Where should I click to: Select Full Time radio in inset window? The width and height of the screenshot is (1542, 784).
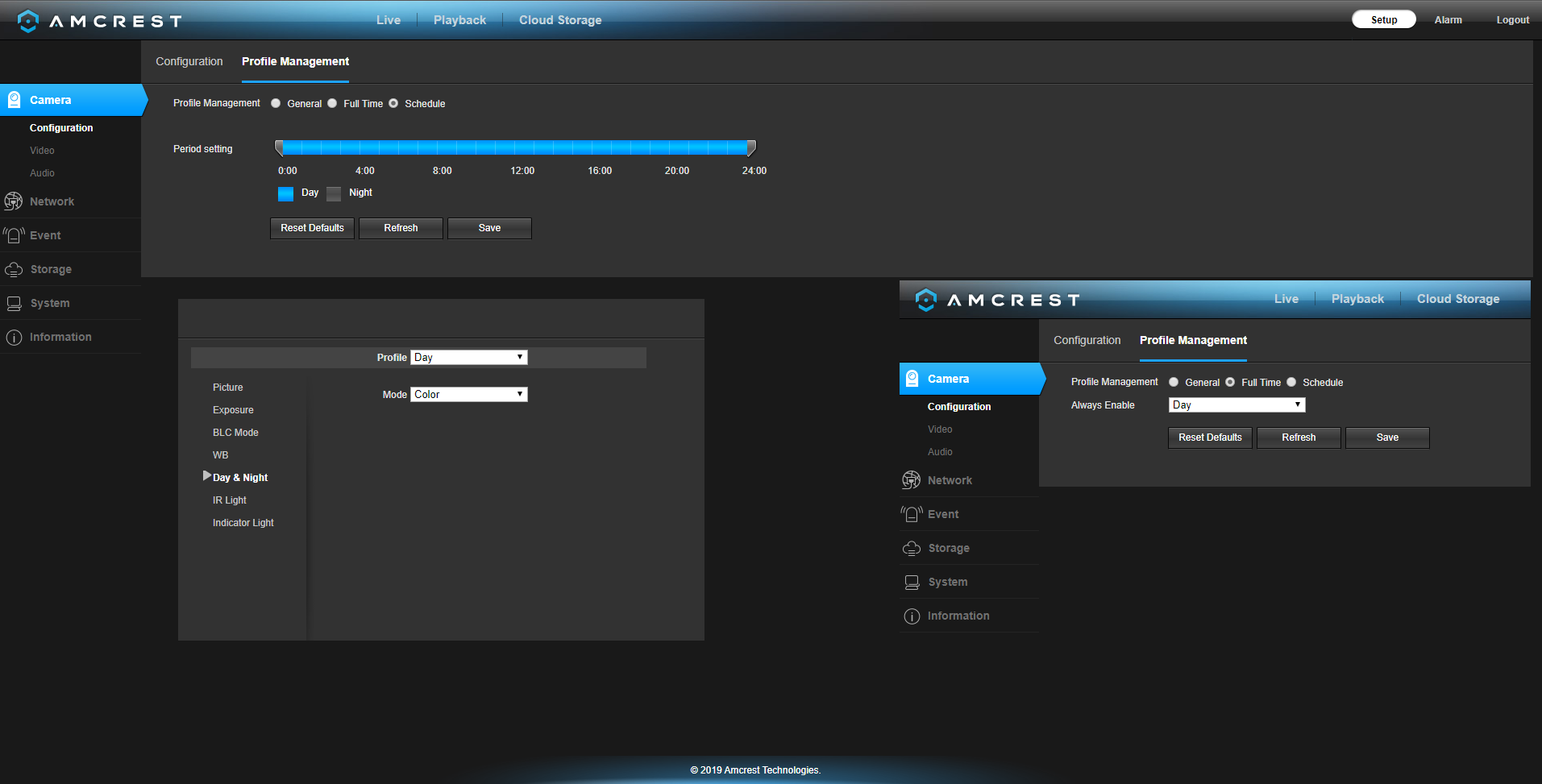point(1230,382)
